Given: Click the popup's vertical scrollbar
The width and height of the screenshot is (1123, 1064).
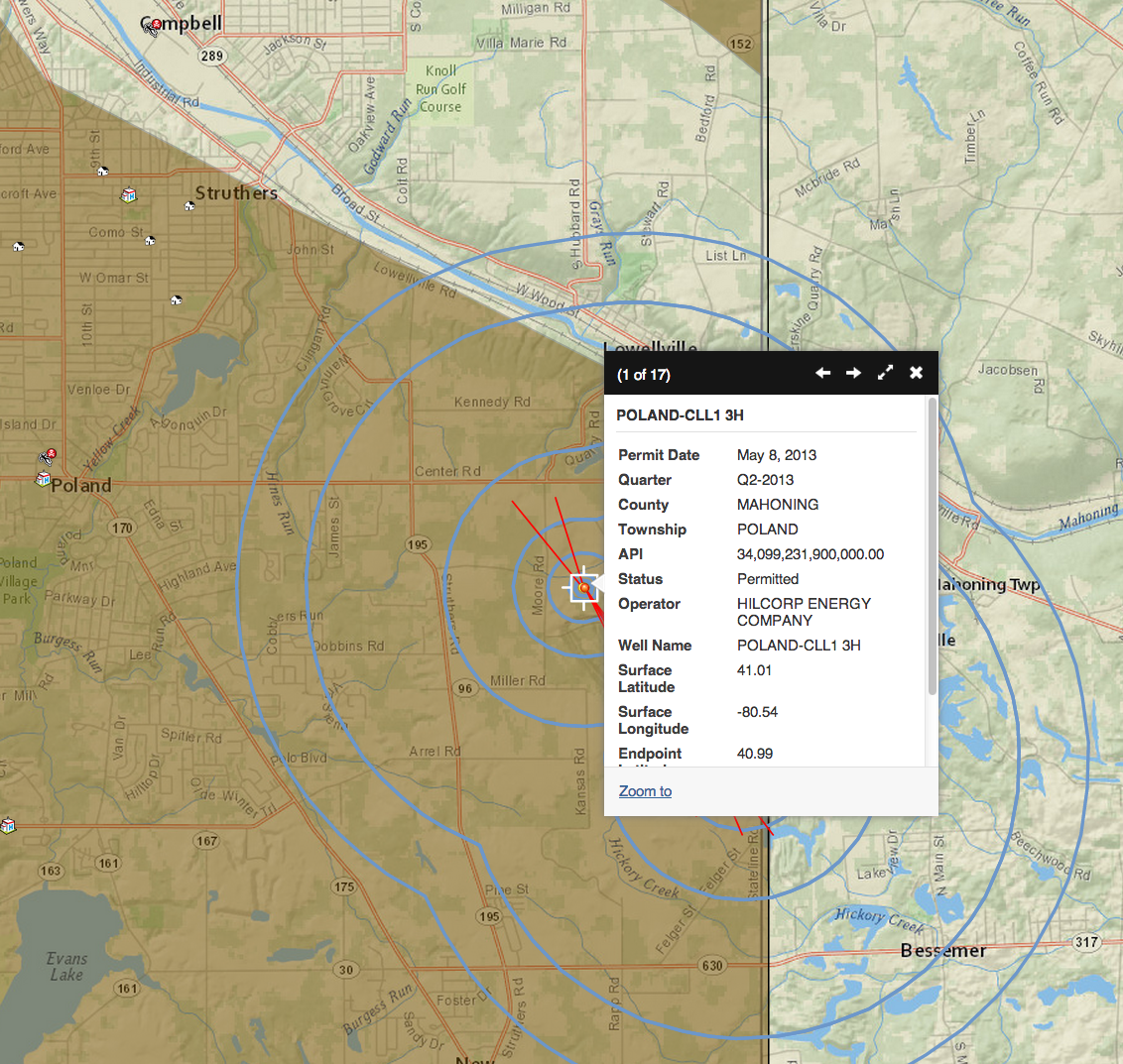Looking at the screenshot, I should coord(932,546).
